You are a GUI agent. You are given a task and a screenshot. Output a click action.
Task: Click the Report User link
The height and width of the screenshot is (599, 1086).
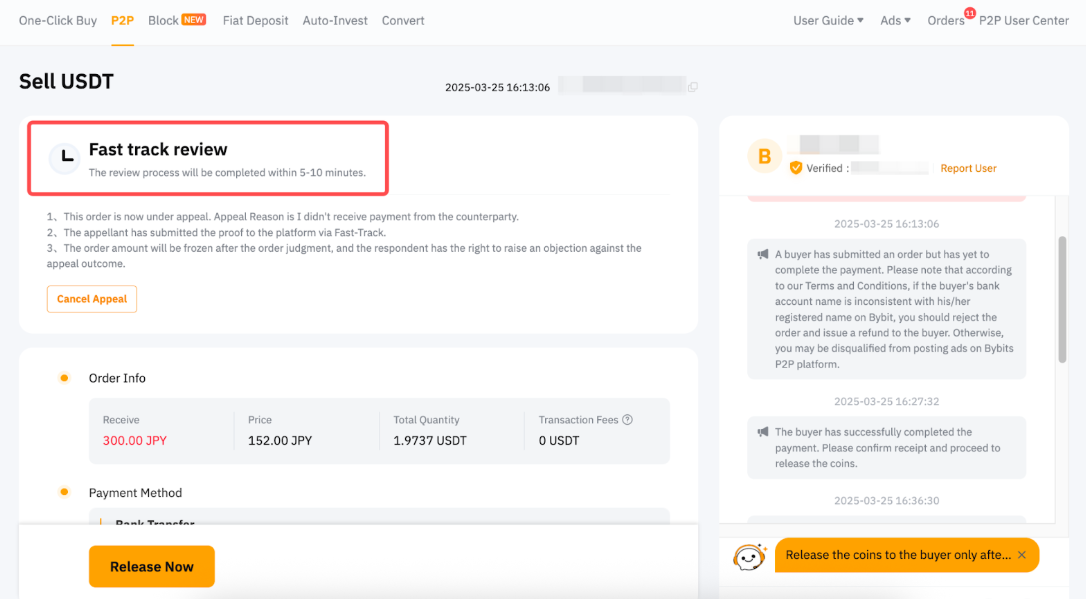968,168
